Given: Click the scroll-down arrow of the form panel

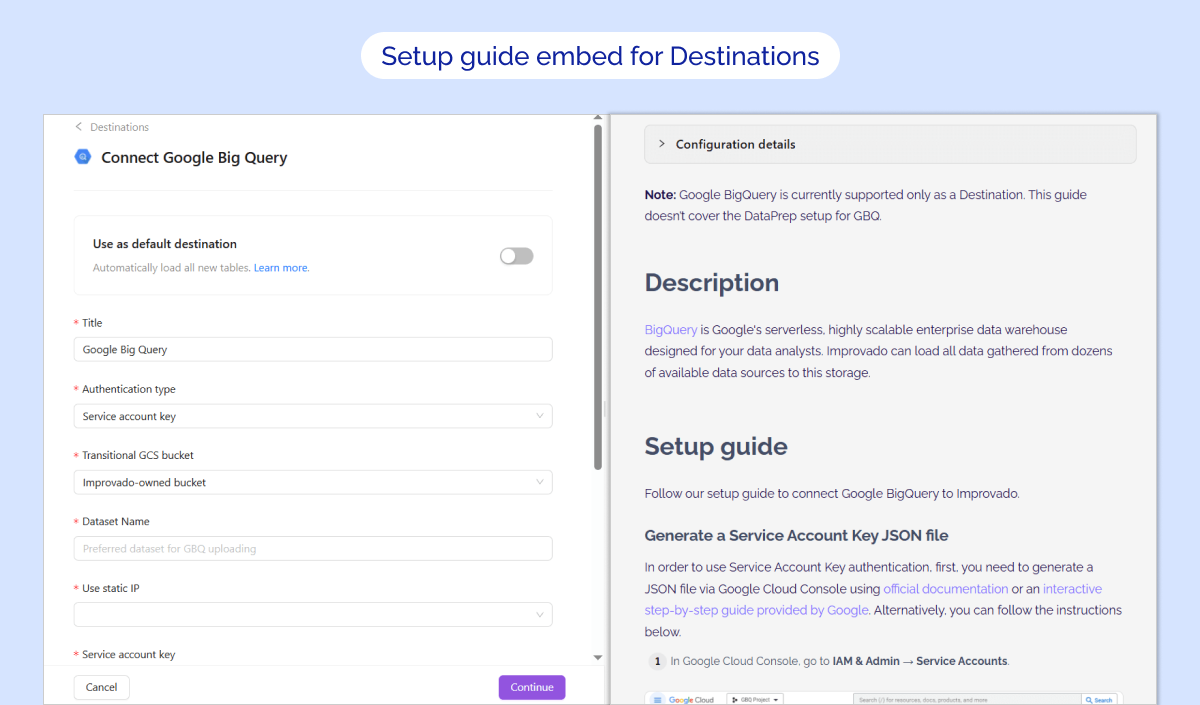Looking at the screenshot, I should tap(598, 657).
